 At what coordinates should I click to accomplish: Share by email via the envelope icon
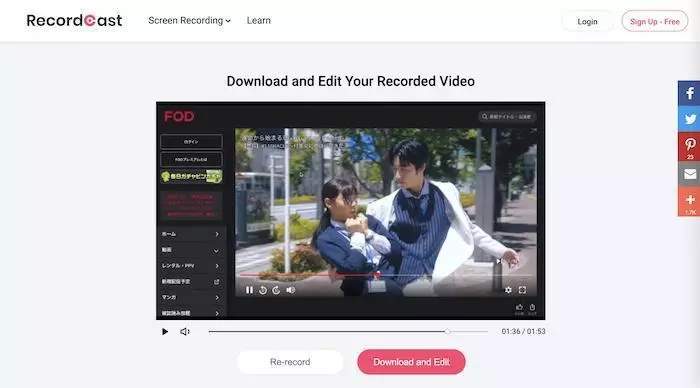point(689,174)
